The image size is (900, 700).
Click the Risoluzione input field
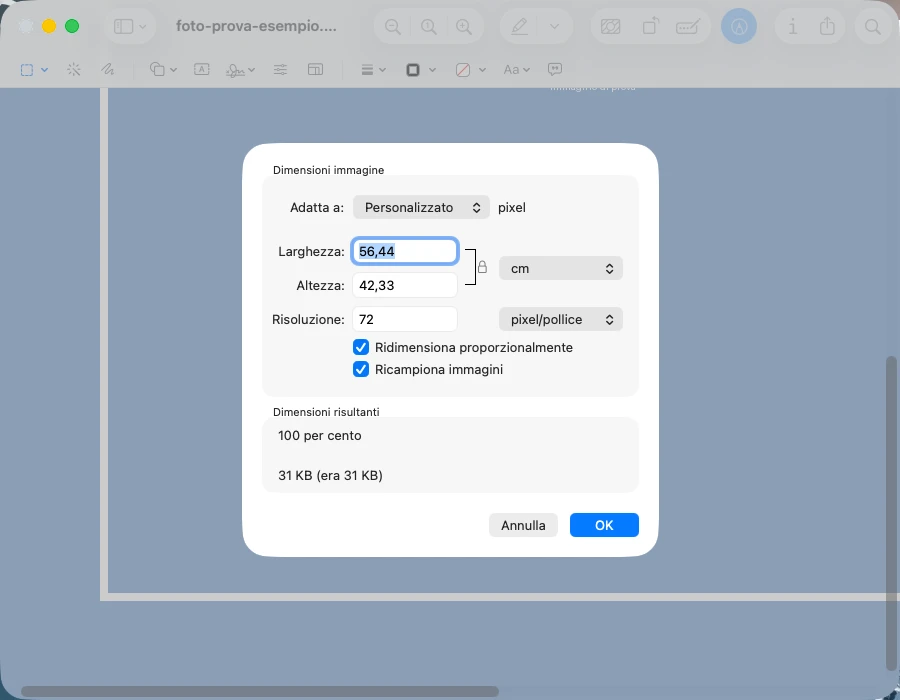coord(405,319)
